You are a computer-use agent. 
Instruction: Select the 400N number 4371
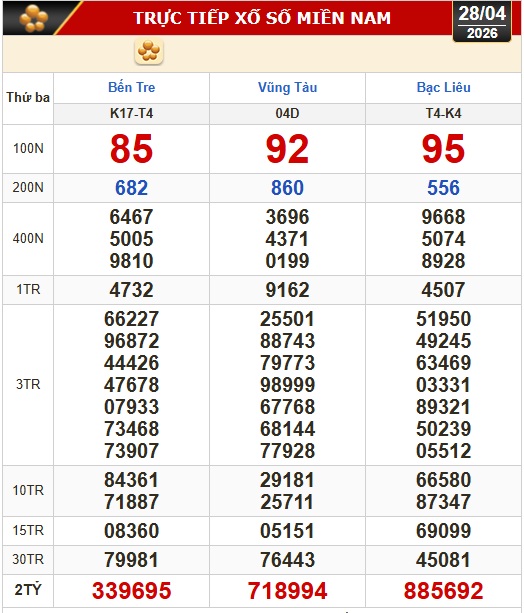click(x=287, y=239)
